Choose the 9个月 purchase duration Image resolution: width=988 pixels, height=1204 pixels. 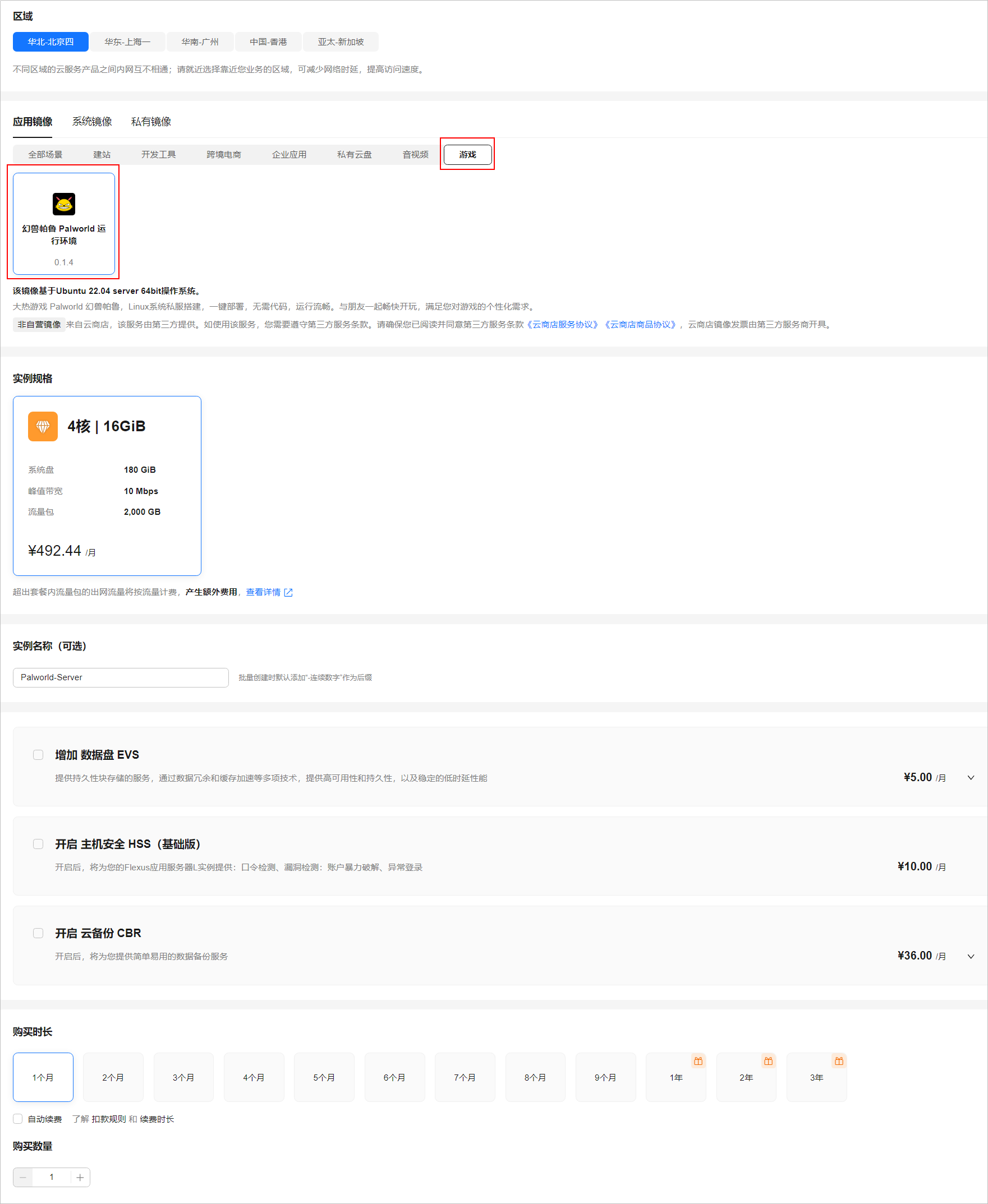pyautogui.click(x=605, y=1078)
